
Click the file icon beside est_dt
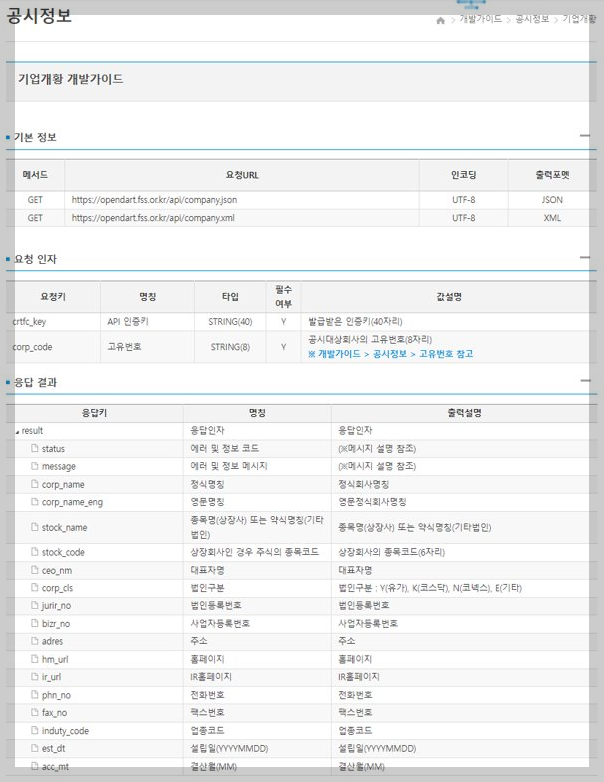[34, 748]
